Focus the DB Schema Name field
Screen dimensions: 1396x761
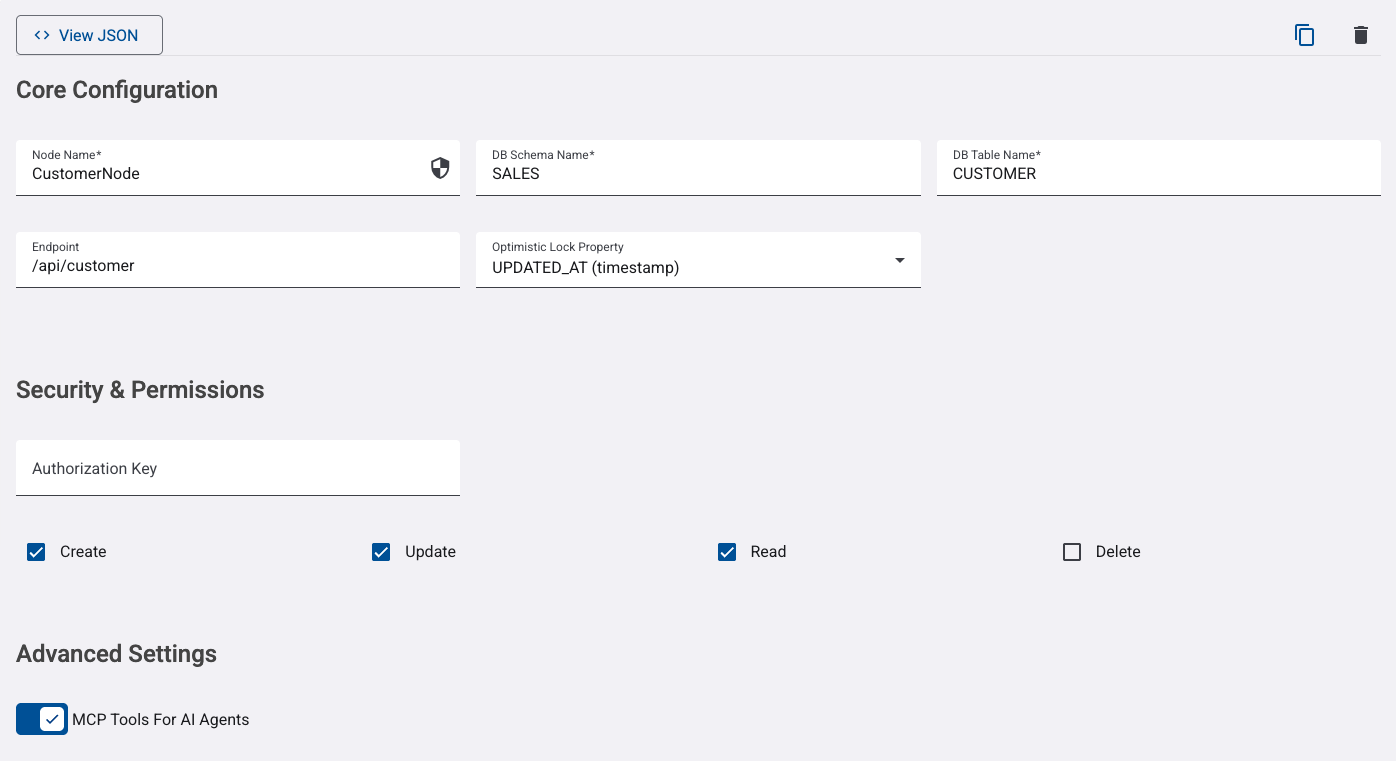coord(698,174)
